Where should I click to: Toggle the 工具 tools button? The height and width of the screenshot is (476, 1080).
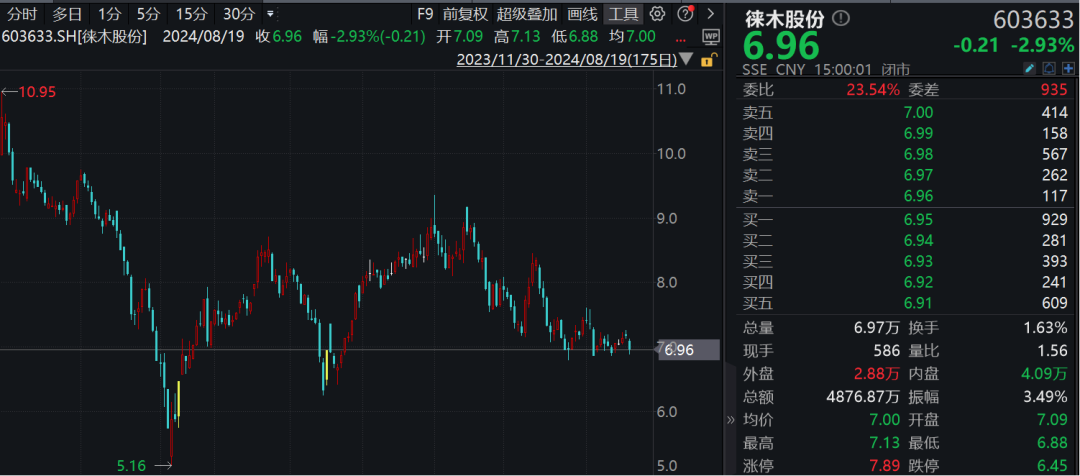[x=624, y=14]
